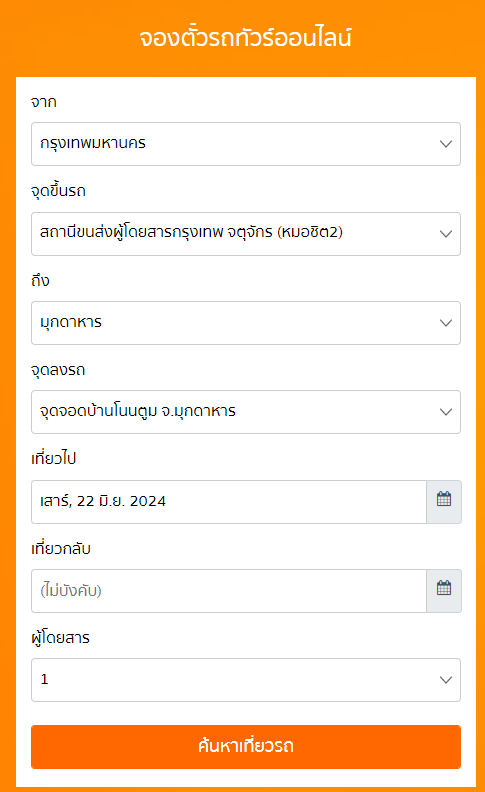The width and height of the screenshot is (485, 792).
Task: Open boarding point list showing หมอชิต2 station
Action: pos(246,234)
